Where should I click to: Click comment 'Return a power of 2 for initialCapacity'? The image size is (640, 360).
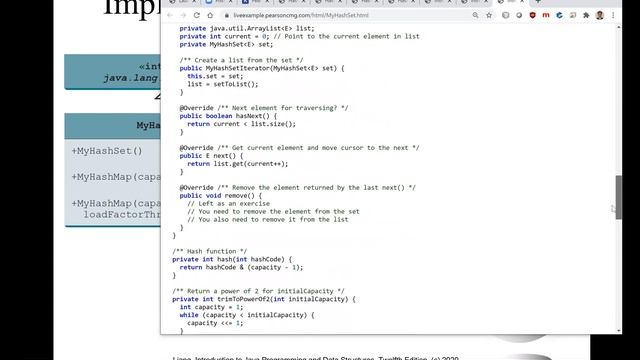pos(258,291)
